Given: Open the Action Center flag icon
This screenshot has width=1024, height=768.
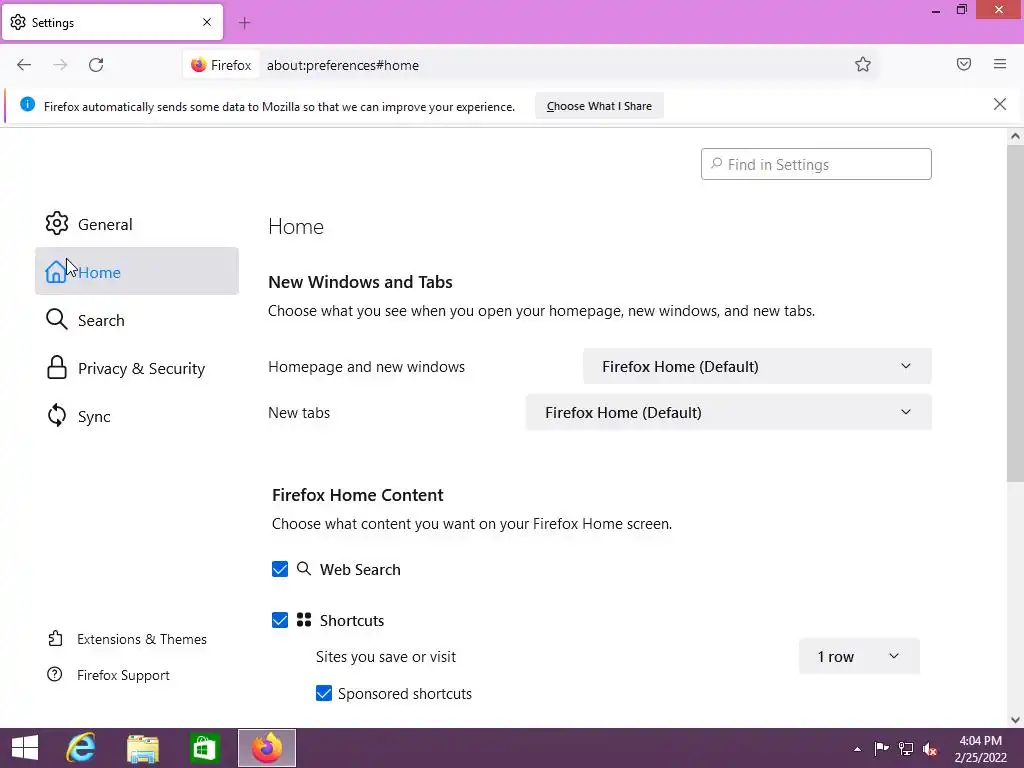Looking at the screenshot, I should (x=881, y=749).
